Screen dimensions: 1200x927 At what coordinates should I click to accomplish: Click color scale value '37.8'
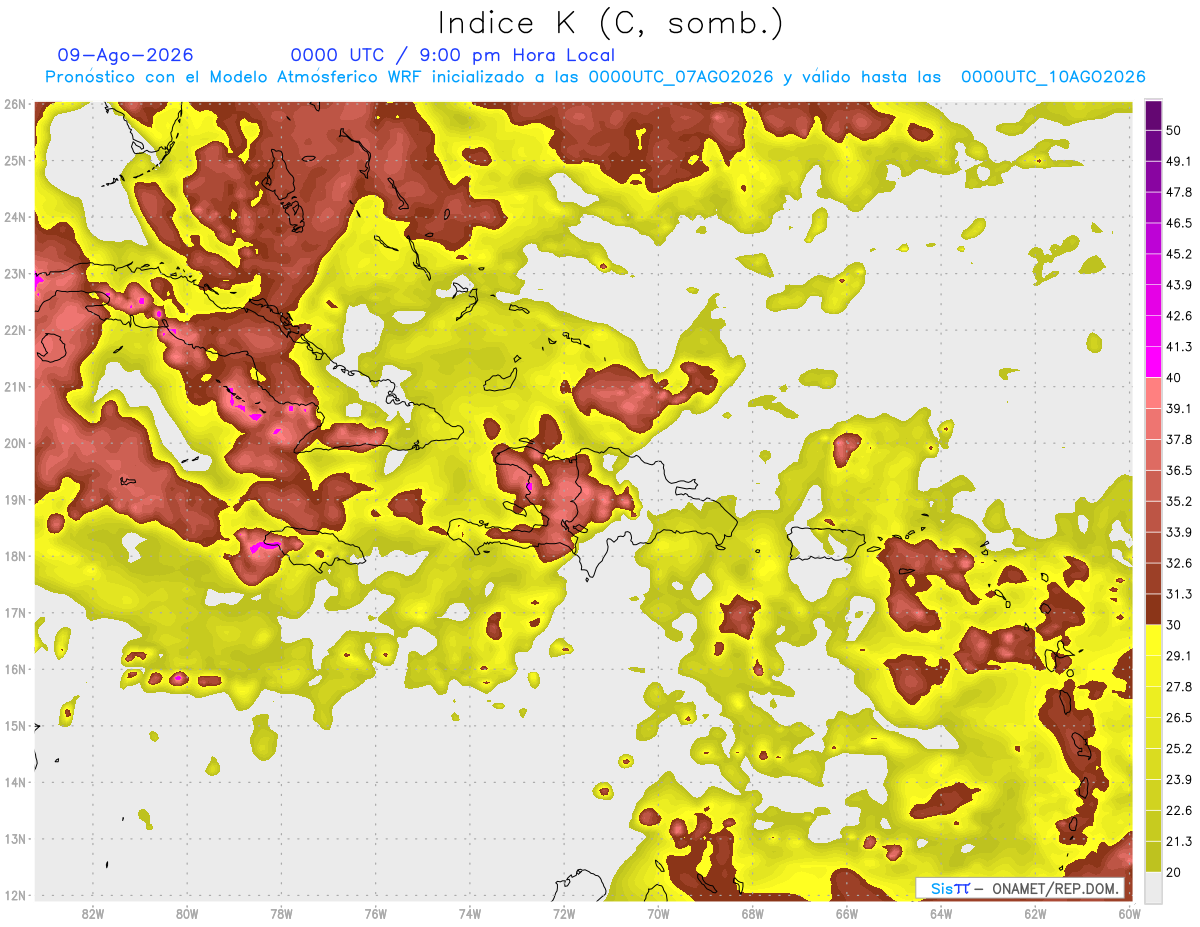click(x=1179, y=440)
